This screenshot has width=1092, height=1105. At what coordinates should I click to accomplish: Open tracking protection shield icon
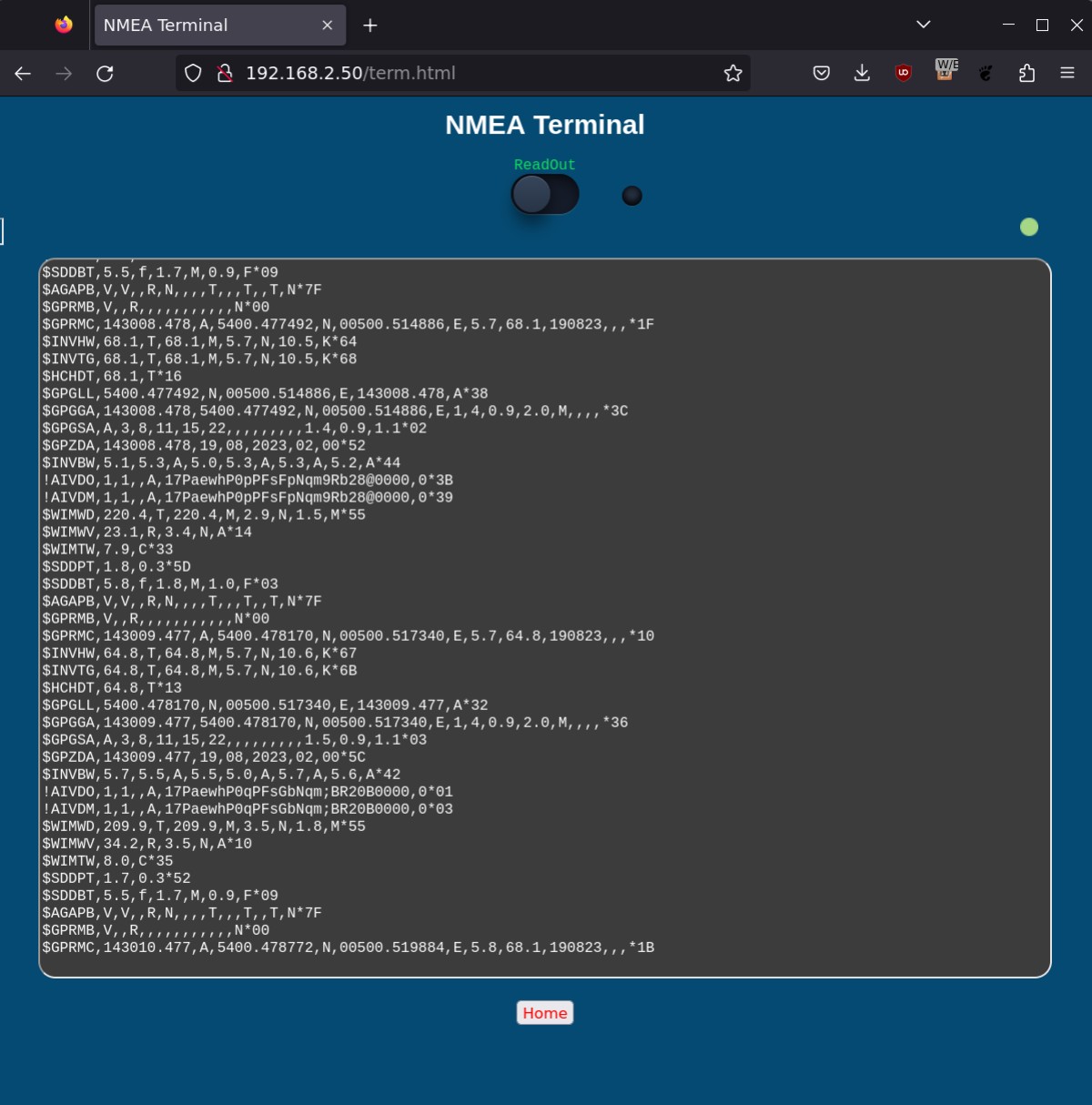click(x=193, y=74)
